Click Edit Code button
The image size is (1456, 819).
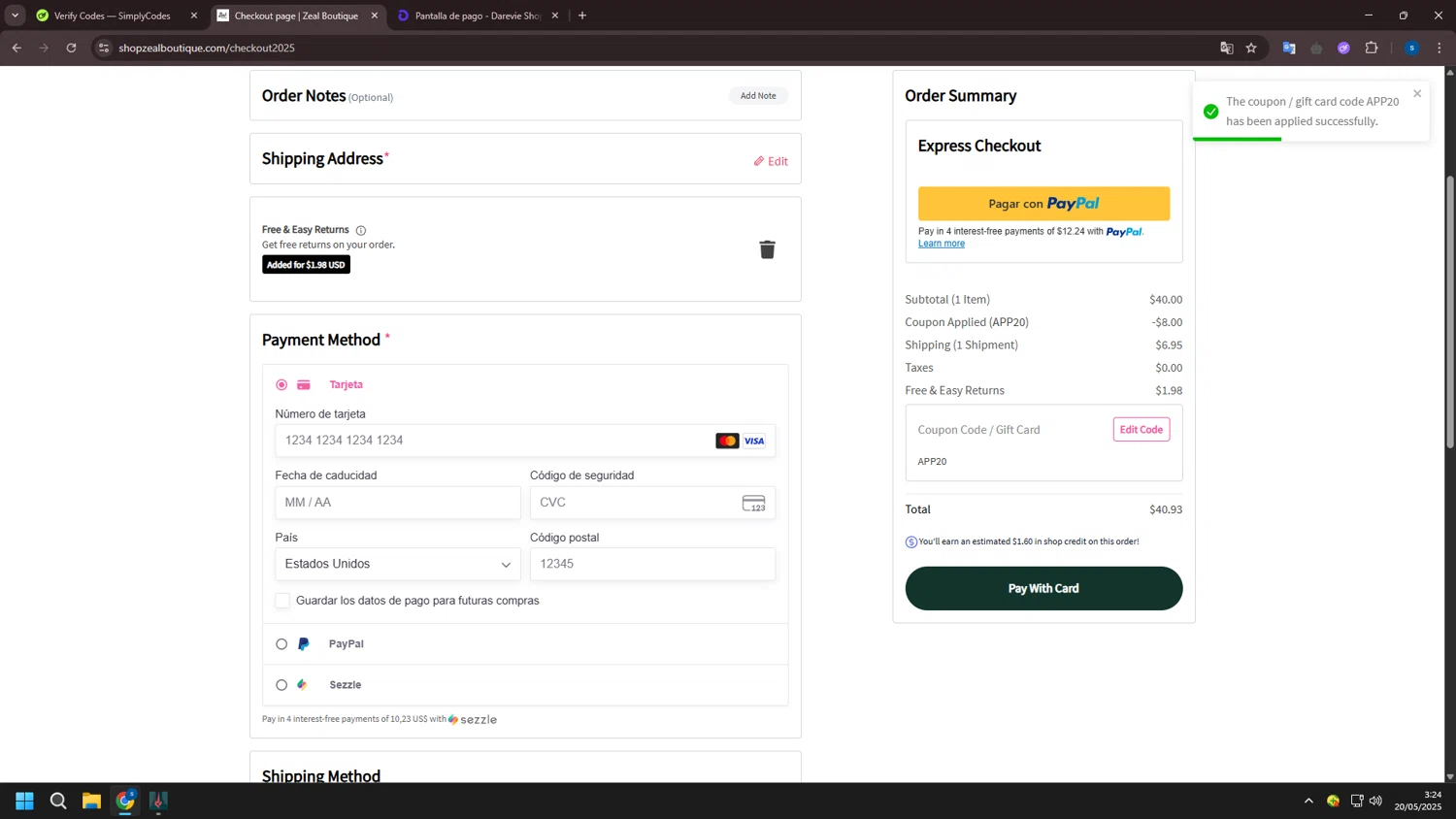click(1141, 429)
